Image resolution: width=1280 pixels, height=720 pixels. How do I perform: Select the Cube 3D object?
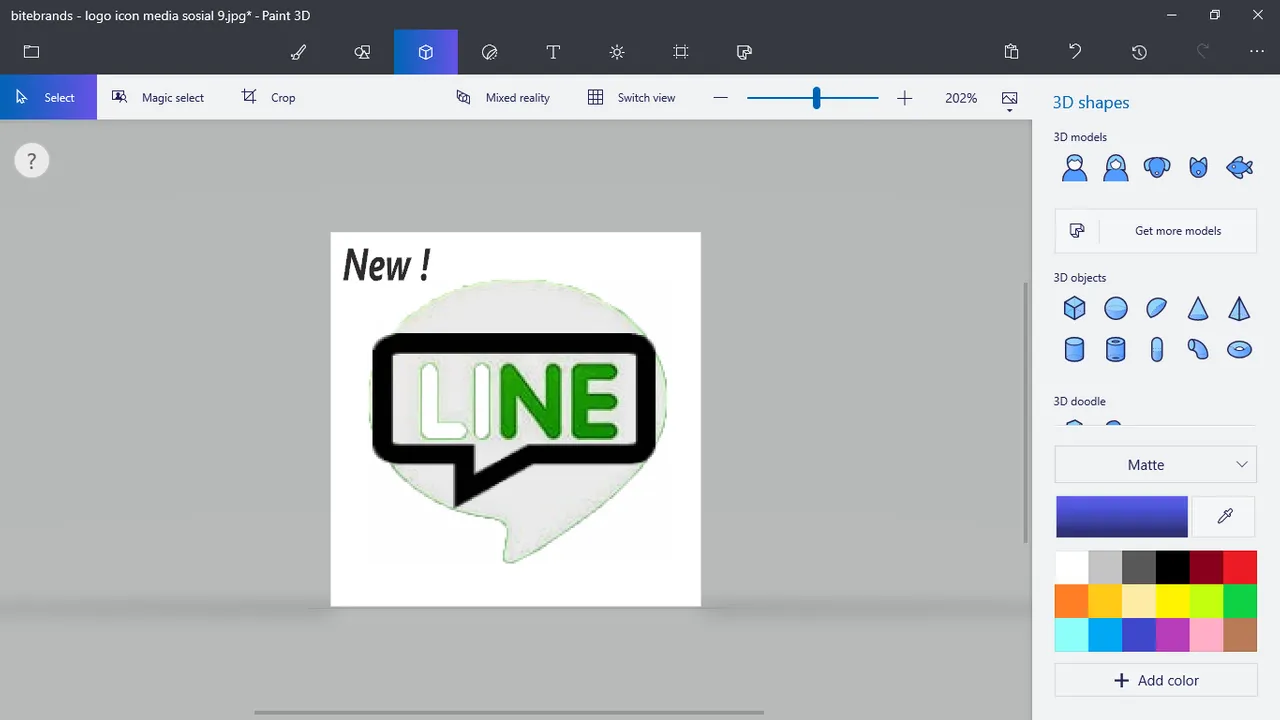pos(1074,308)
